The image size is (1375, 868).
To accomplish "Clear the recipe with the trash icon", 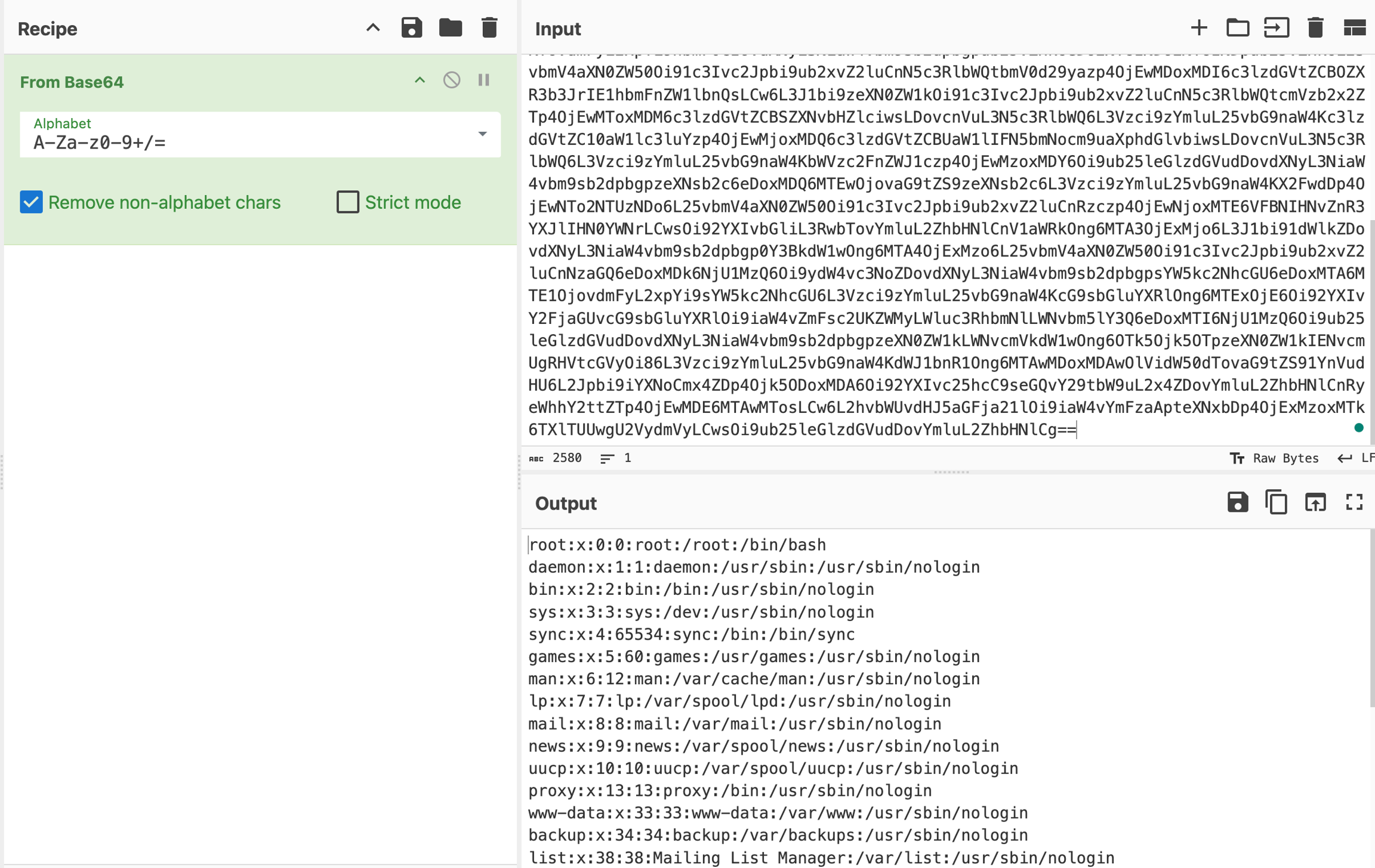I will (489, 28).
